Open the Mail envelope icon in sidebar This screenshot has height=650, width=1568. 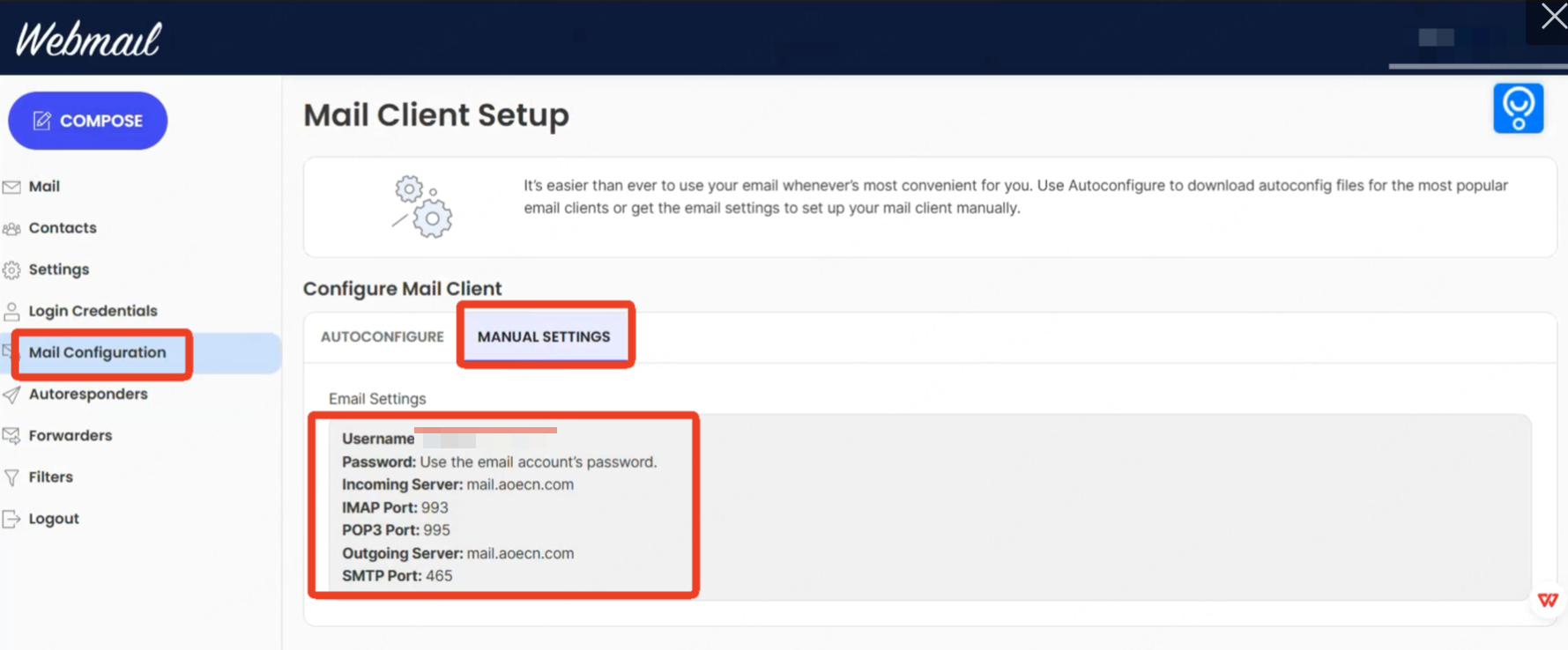click(x=11, y=187)
